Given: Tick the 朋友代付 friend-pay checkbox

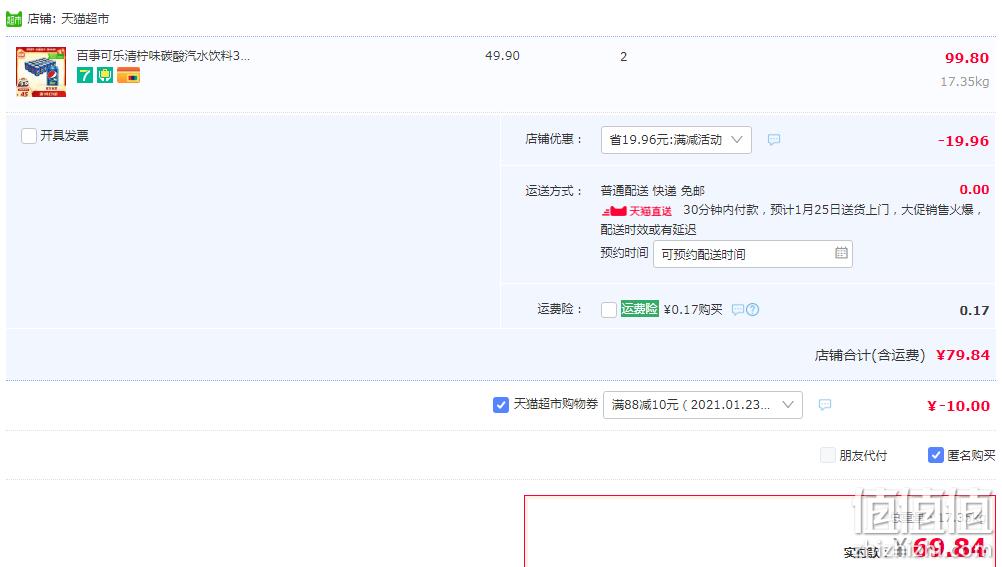Looking at the screenshot, I should [828, 455].
